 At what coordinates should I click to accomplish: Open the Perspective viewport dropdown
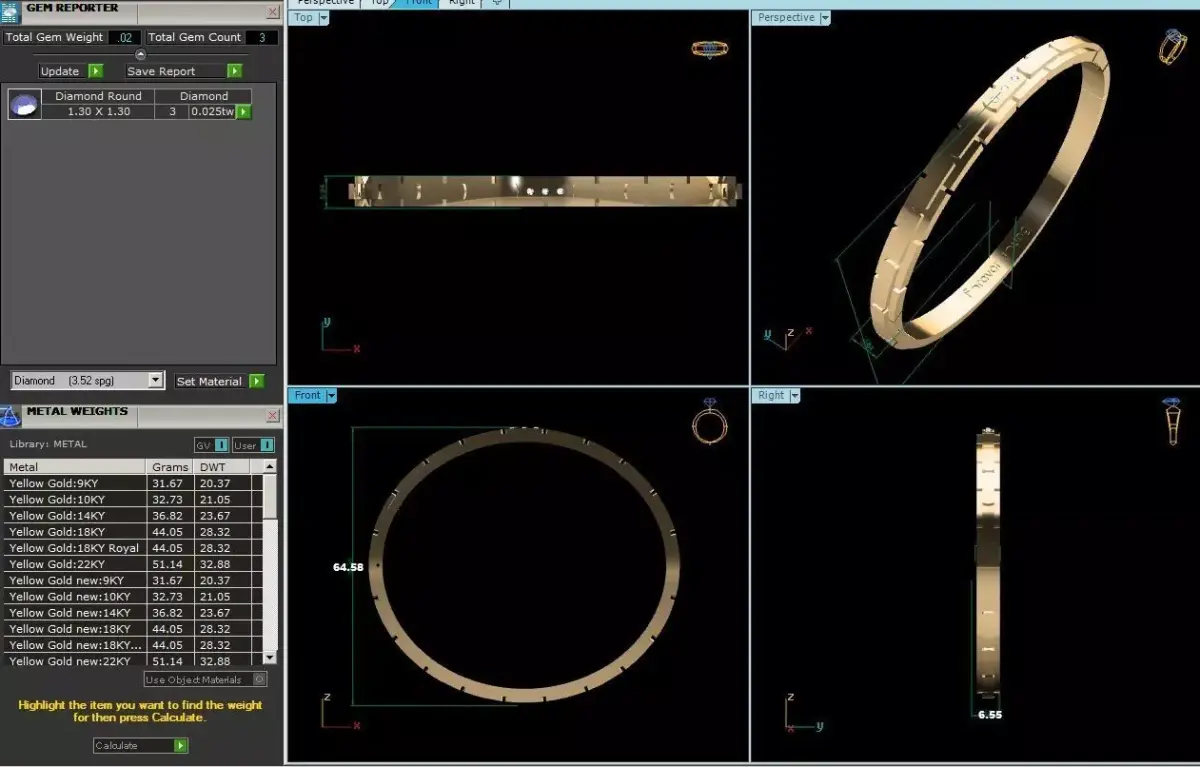click(826, 17)
